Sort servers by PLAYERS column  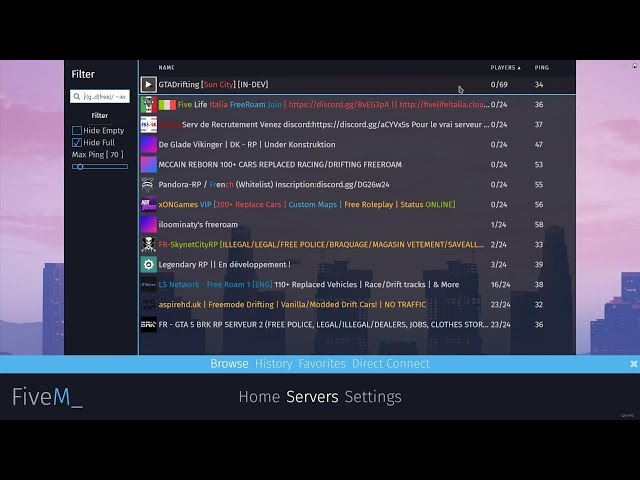click(x=505, y=68)
